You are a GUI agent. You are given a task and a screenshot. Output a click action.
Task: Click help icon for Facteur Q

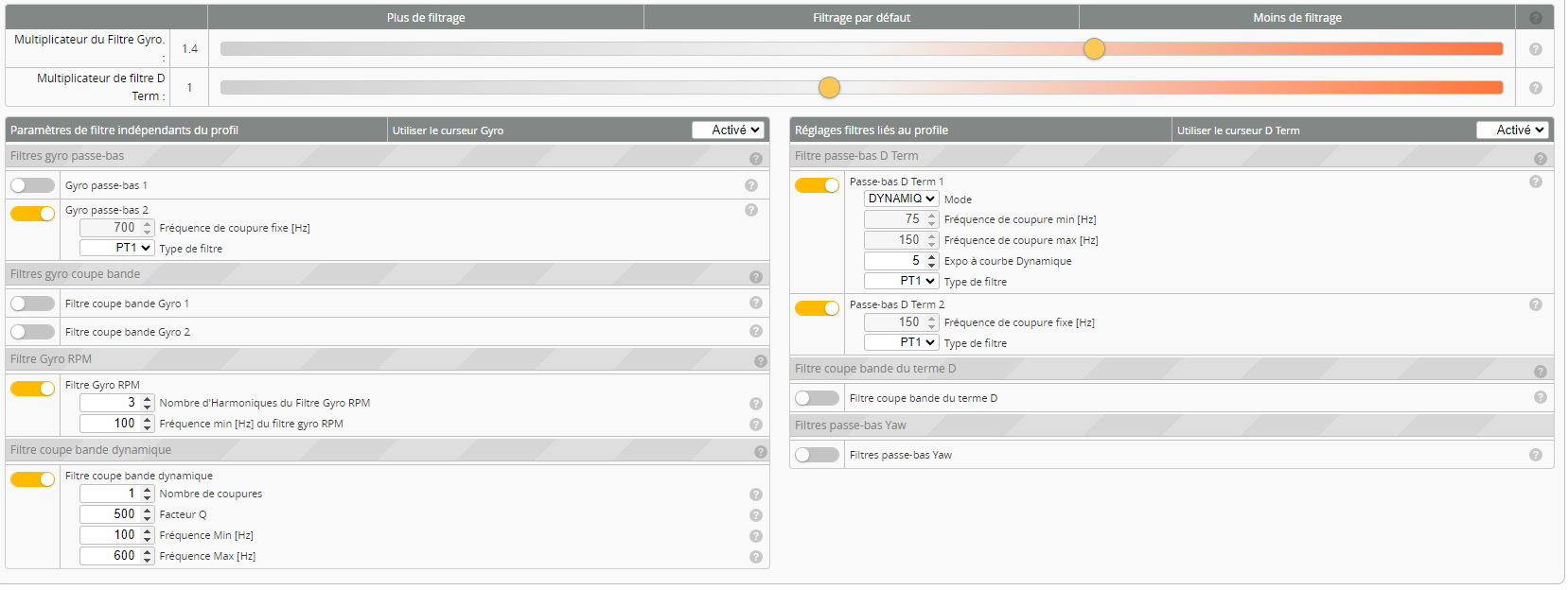[755, 515]
